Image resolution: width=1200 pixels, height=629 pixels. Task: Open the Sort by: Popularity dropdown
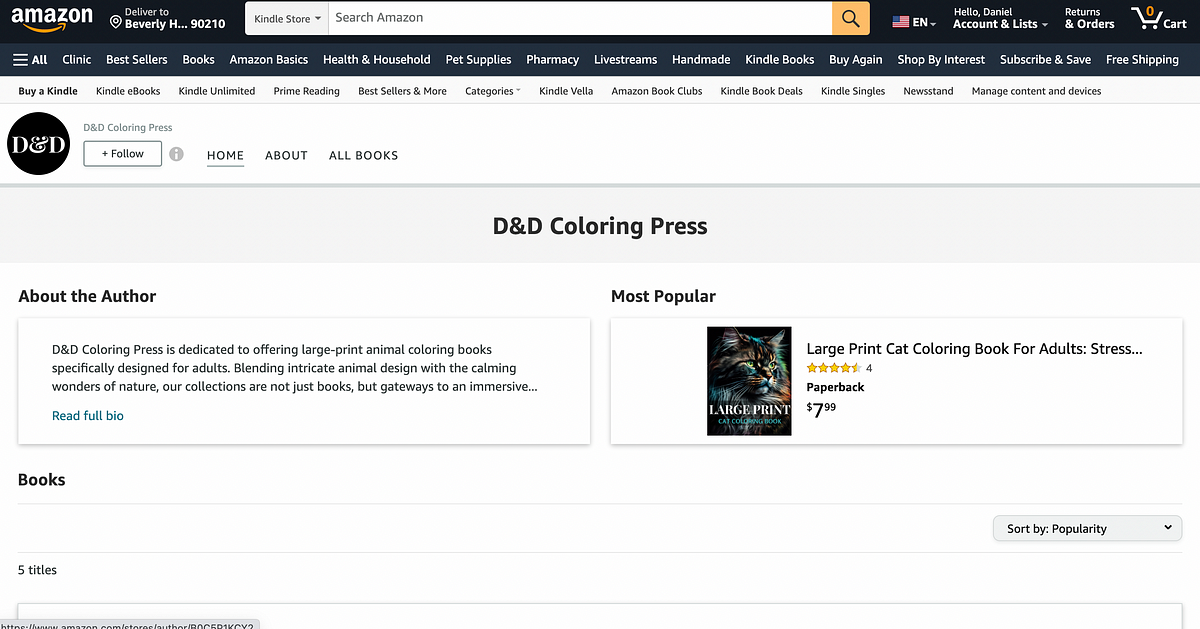(1087, 528)
